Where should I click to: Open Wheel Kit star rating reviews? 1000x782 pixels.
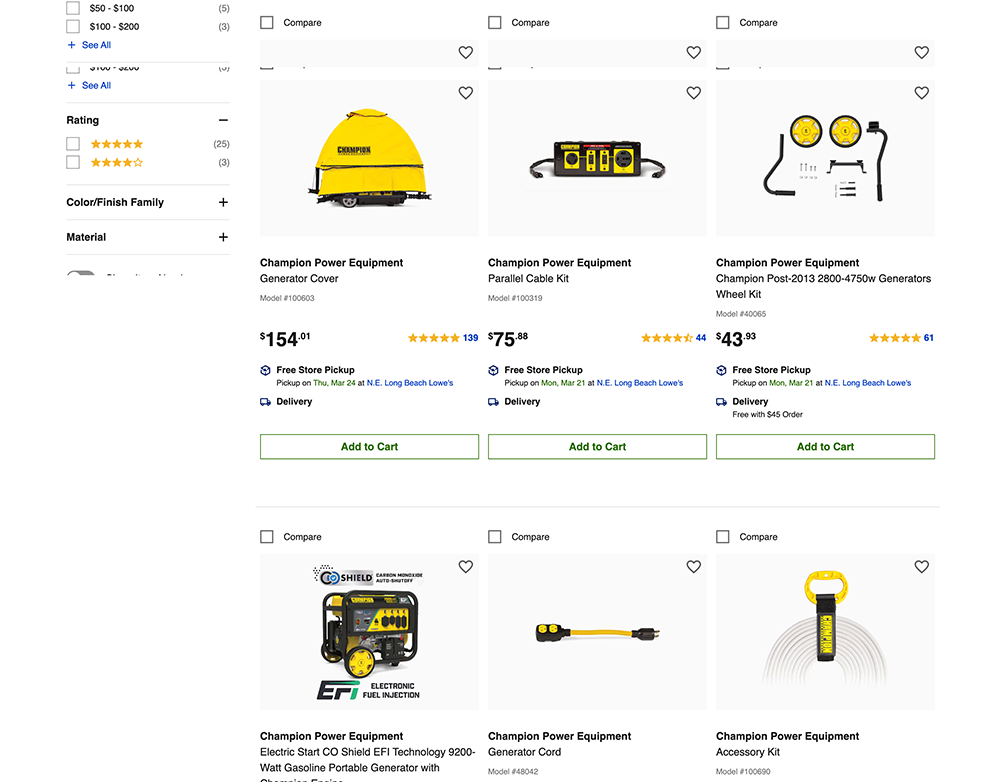coord(895,338)
